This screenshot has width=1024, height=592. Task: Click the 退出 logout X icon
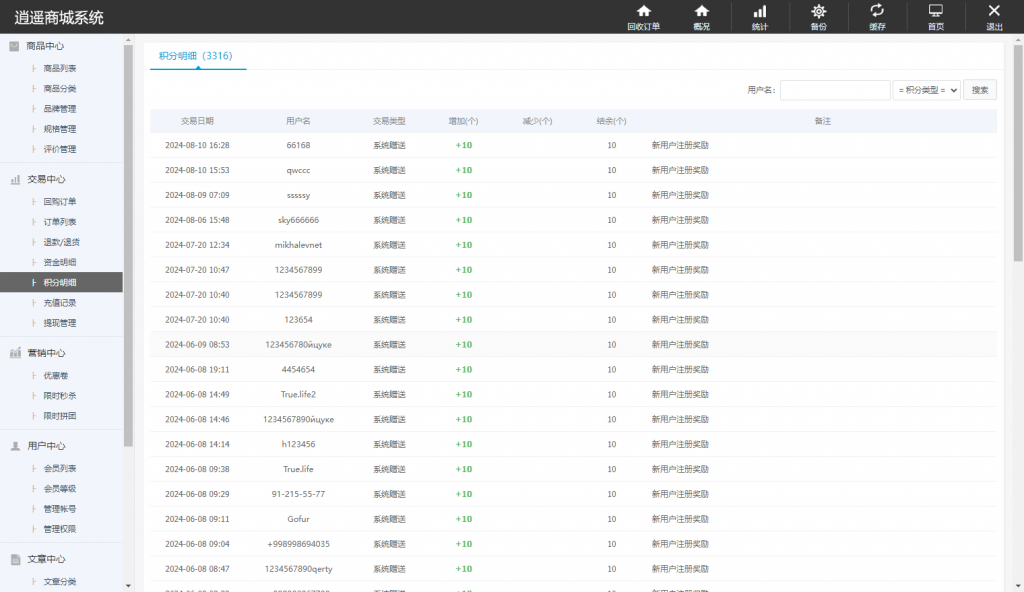994,10
